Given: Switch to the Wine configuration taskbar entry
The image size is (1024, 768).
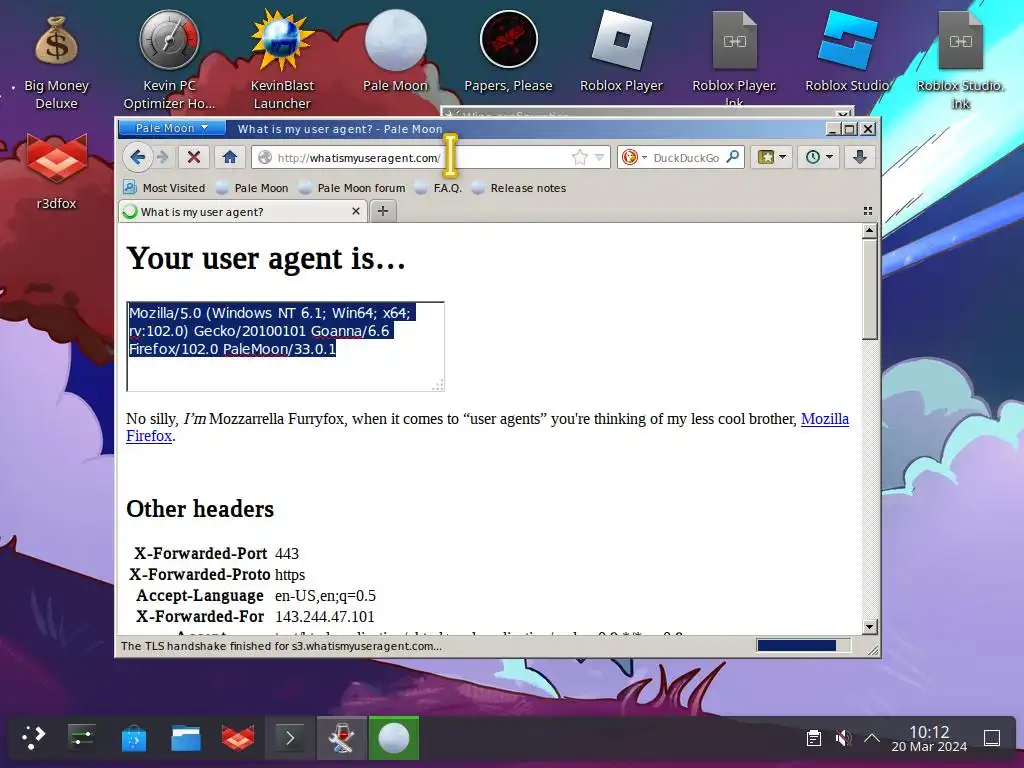Looking at the screenshot, I should pos(342,739).
